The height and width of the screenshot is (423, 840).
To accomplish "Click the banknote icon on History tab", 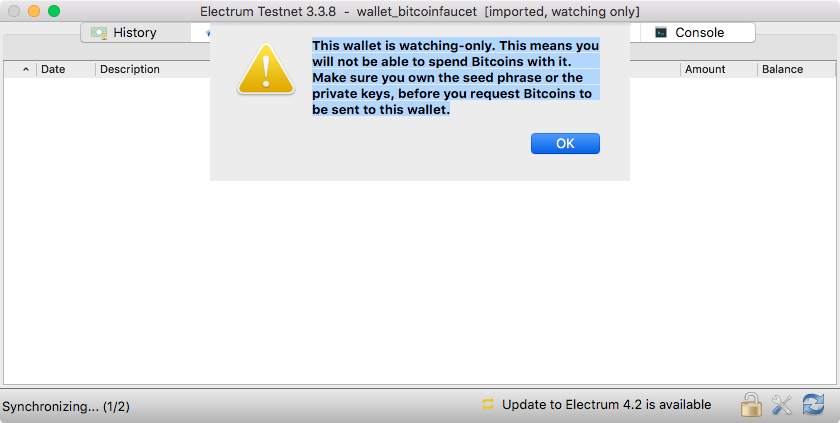I will pyautogui.click(x=99, y=33).
